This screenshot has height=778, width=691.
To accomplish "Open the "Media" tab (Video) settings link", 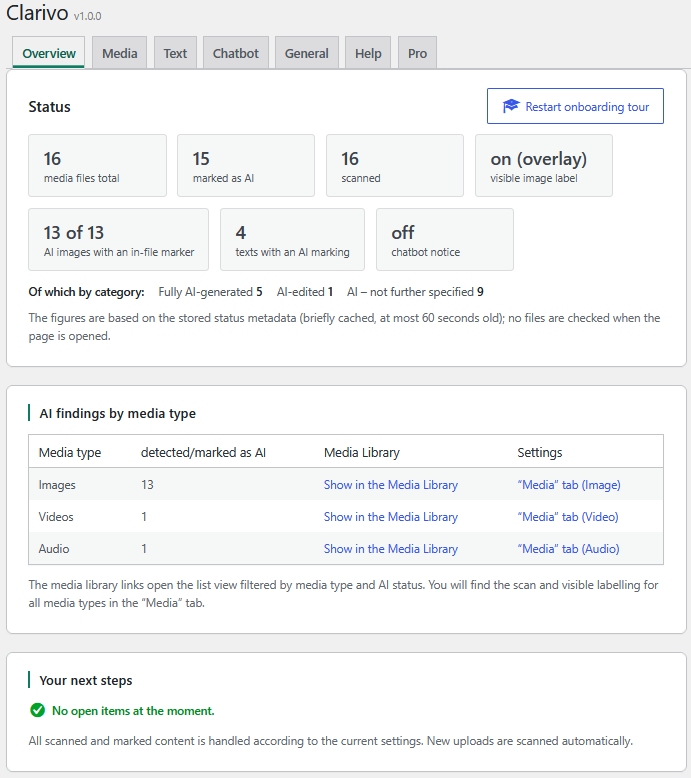I will pos(568,517).
